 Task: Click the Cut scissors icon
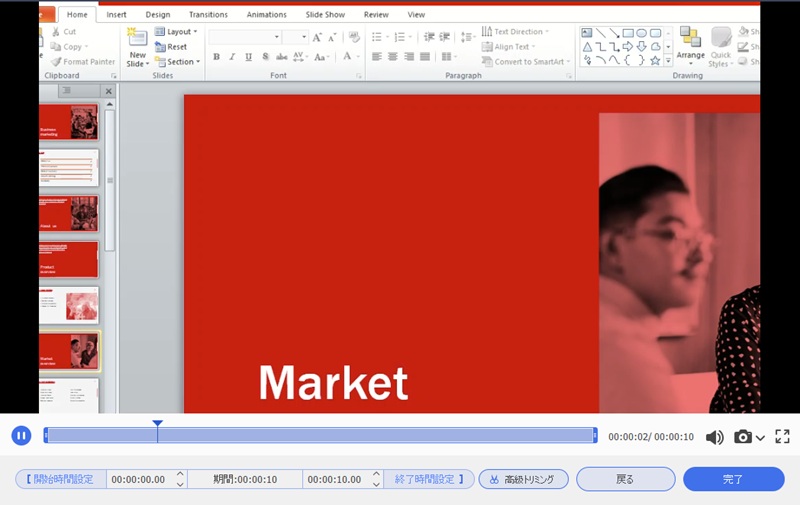click(x=56, y=32)
